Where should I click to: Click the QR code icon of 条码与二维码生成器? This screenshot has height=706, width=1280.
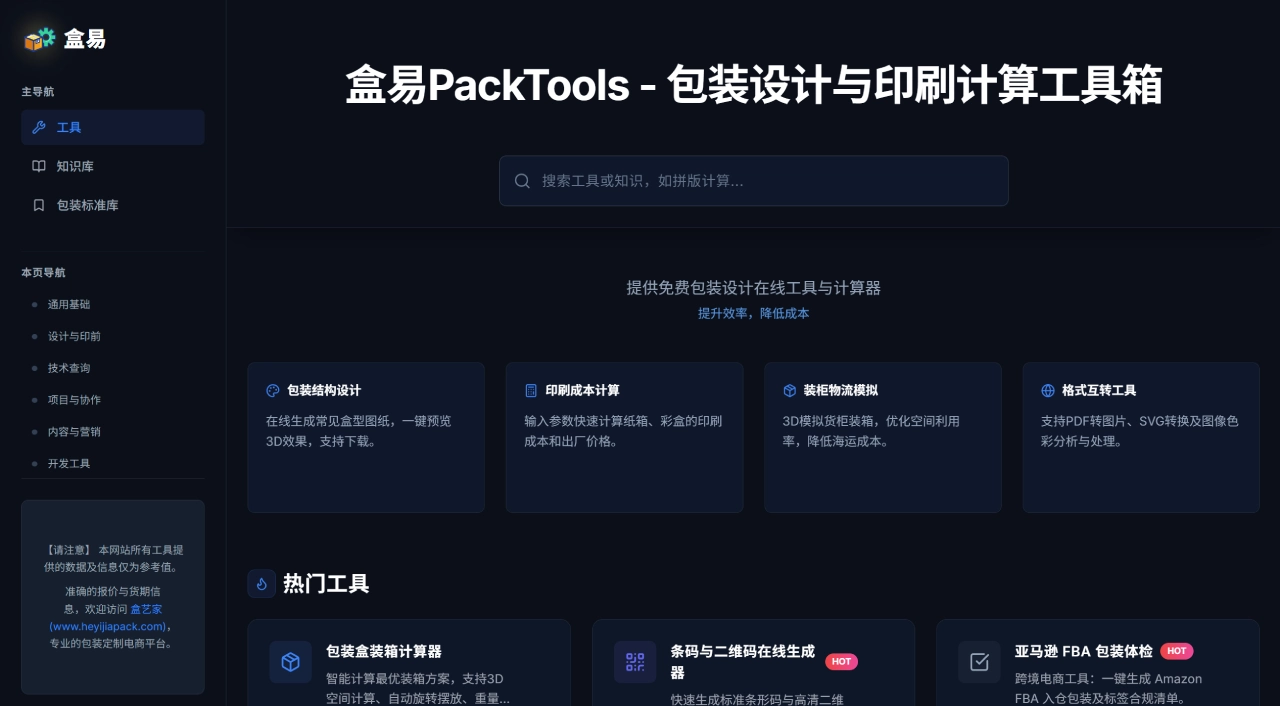point(635,662)
